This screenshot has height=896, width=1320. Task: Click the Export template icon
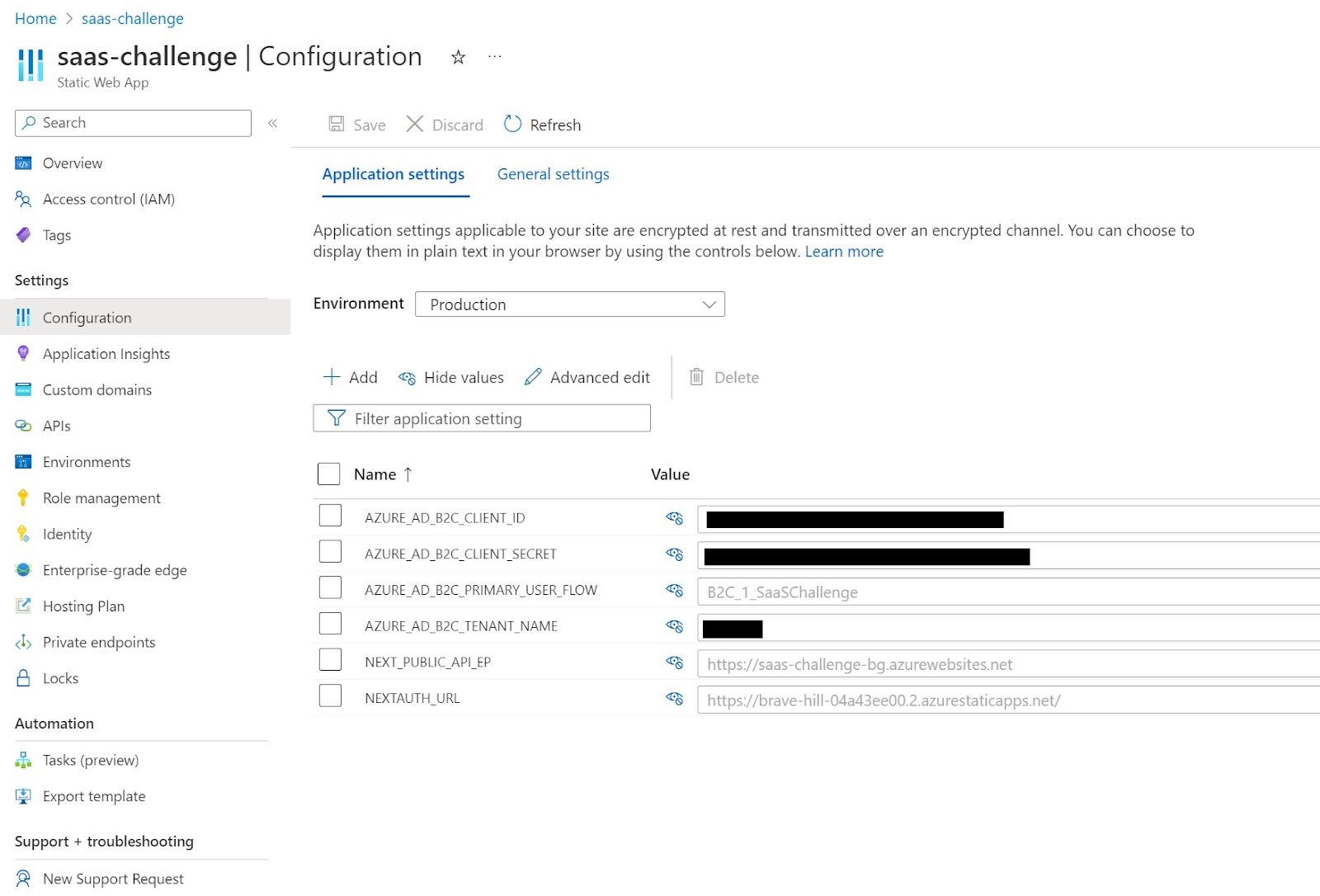pyautogui.click(x=23, y=796)
